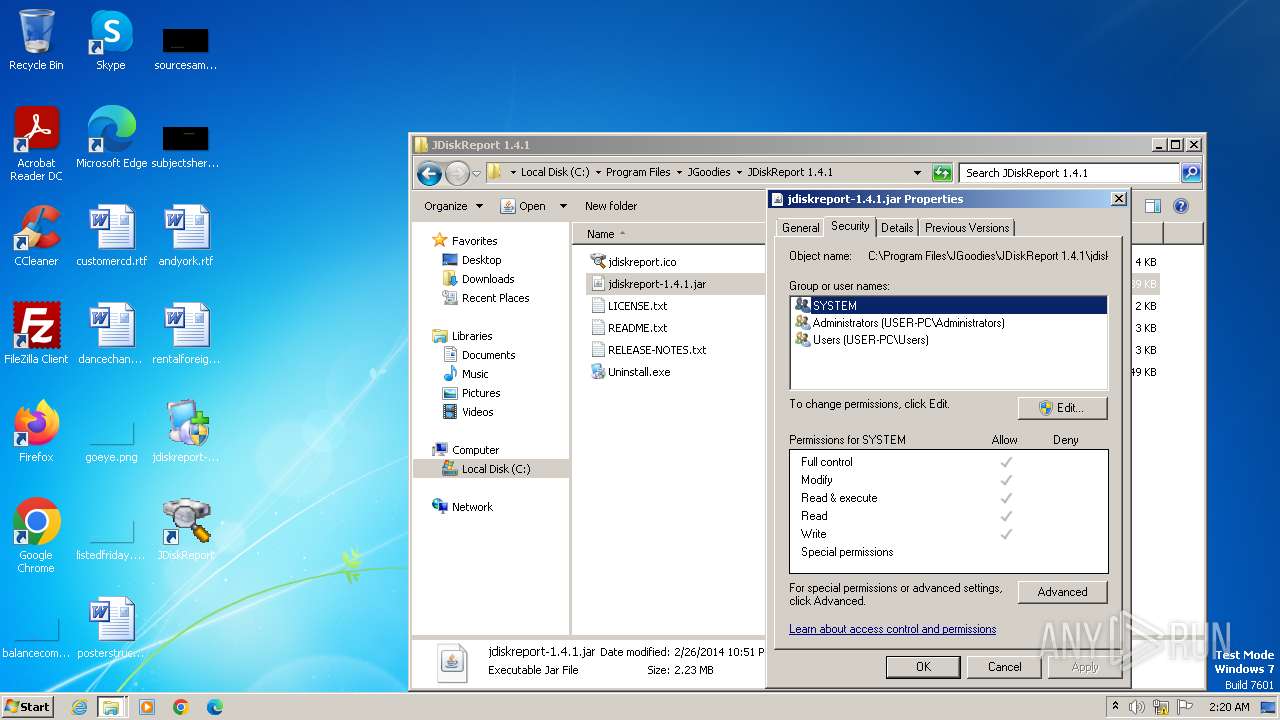Select RELEASE-NOTES.txt file
The width and height of the screenshot is (1280, 720).
click(648, 350)
